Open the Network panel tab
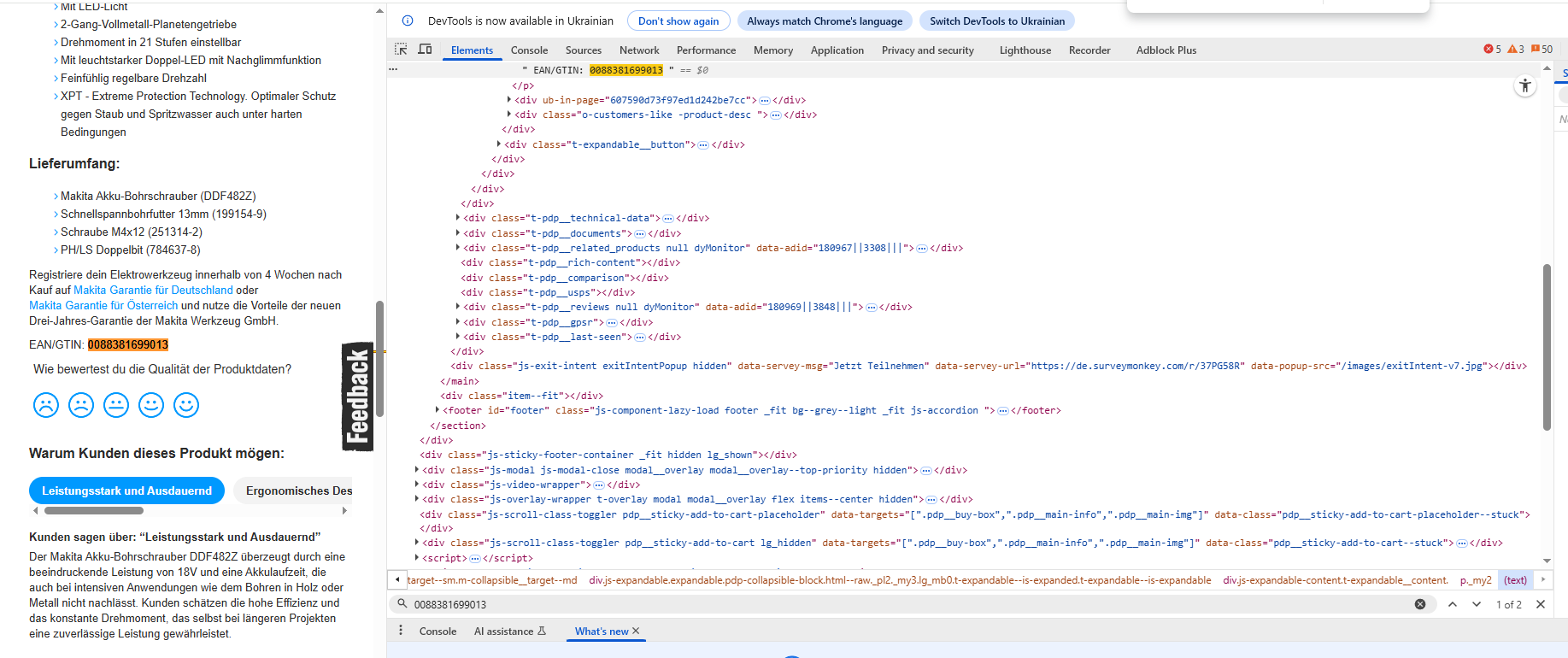Image resolution: width=1568 pixels, height=658 pixels. (x=639, y=50)
